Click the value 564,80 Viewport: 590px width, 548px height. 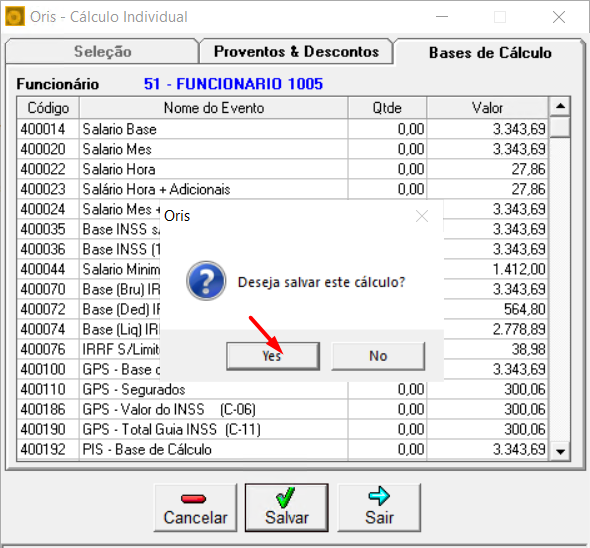point(525,309)
